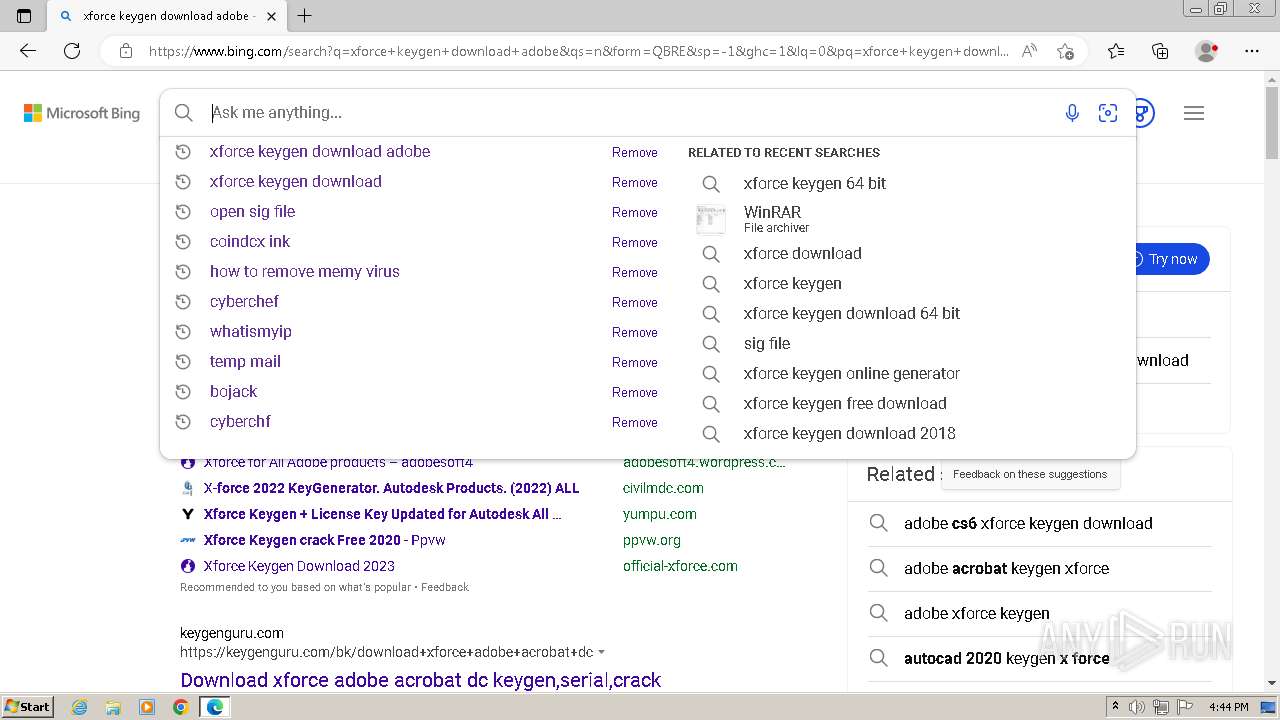Open File Explorer from taskbar
Viewport: 1280px width, 720px height.
(113, 707)
